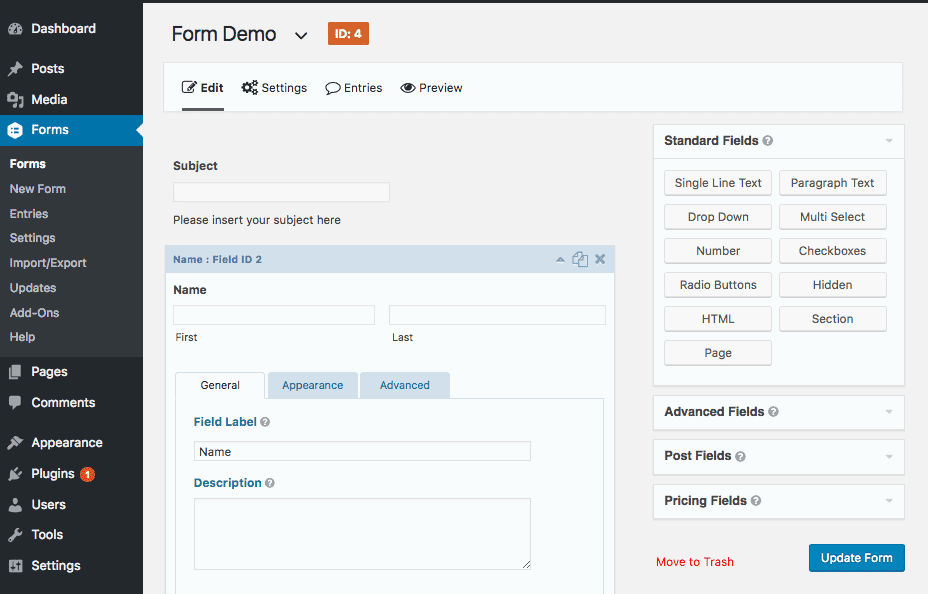Duplicate the Name field via copy icon
This screenshot has width=928, height=594.
click(x=580, y=259)
